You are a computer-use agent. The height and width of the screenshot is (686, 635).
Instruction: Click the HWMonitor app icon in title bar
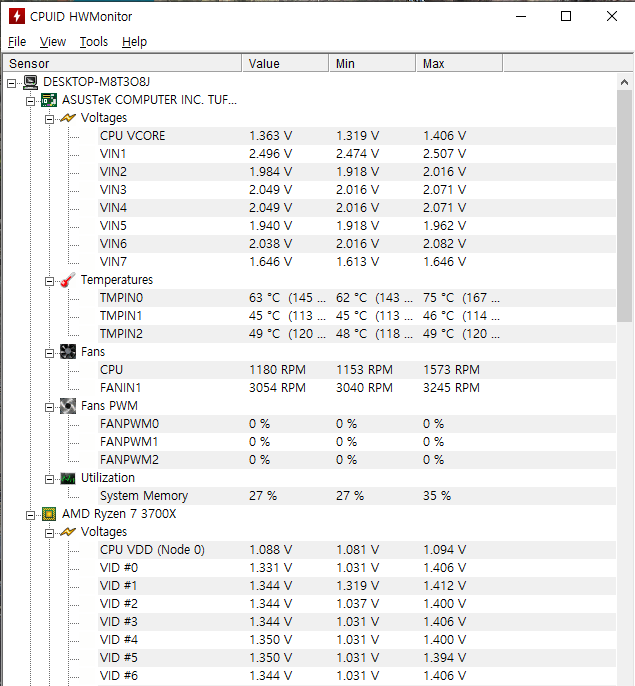coord(17,16)
